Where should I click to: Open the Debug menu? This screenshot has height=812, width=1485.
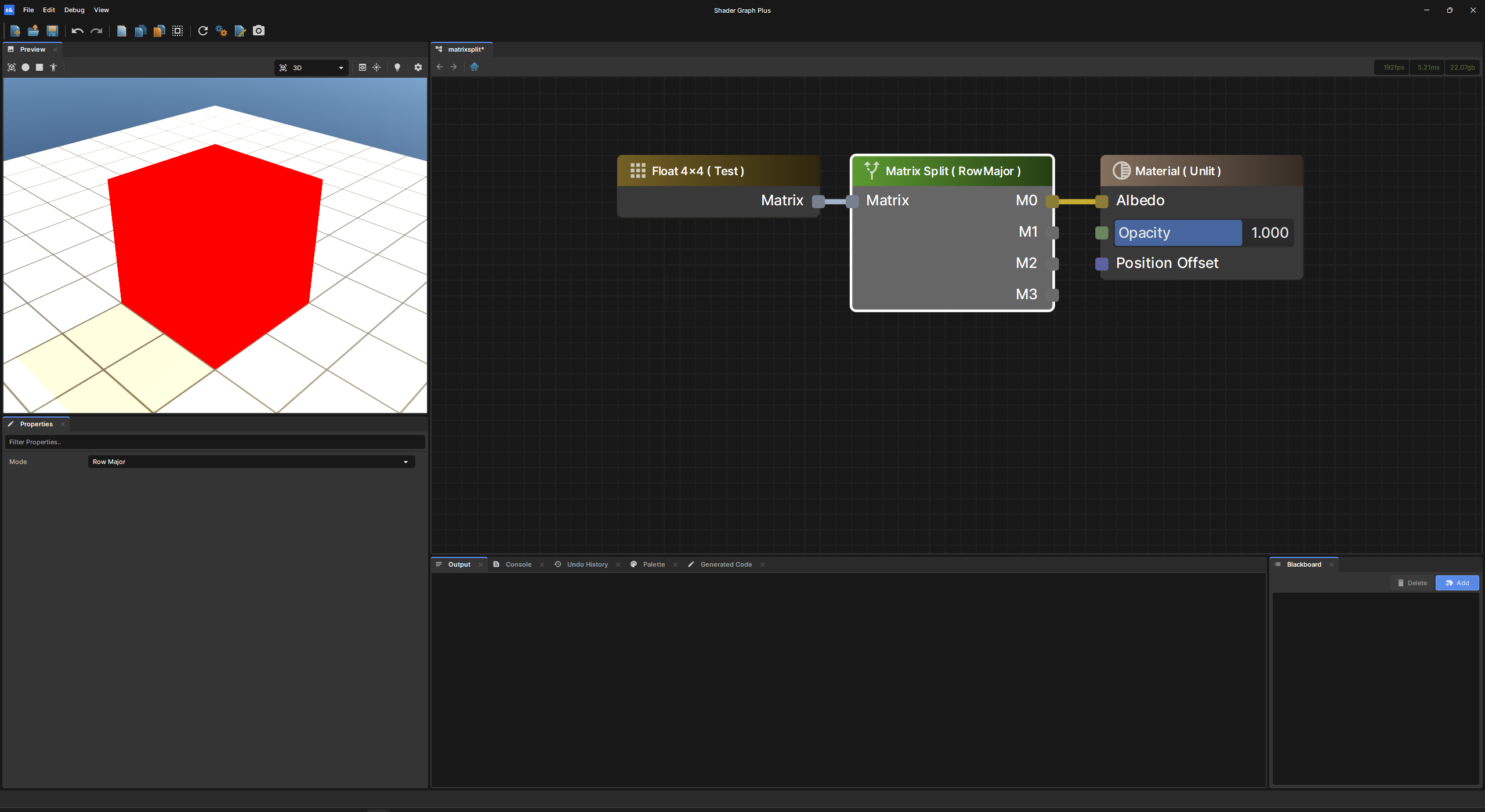pos(74,10)
